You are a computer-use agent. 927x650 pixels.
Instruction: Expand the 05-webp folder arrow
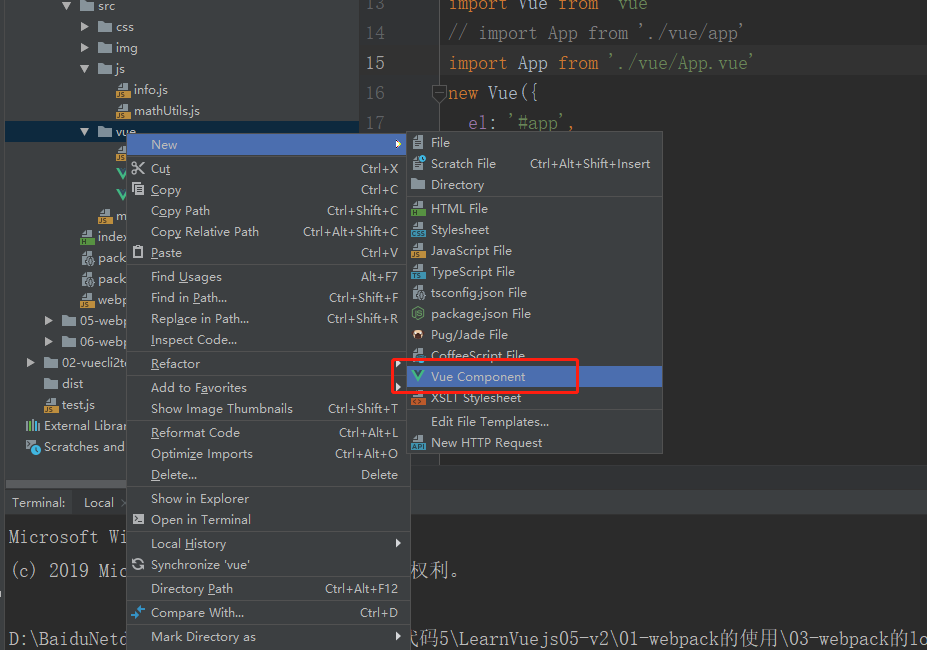pyautogui.click(x=48, y=321)
